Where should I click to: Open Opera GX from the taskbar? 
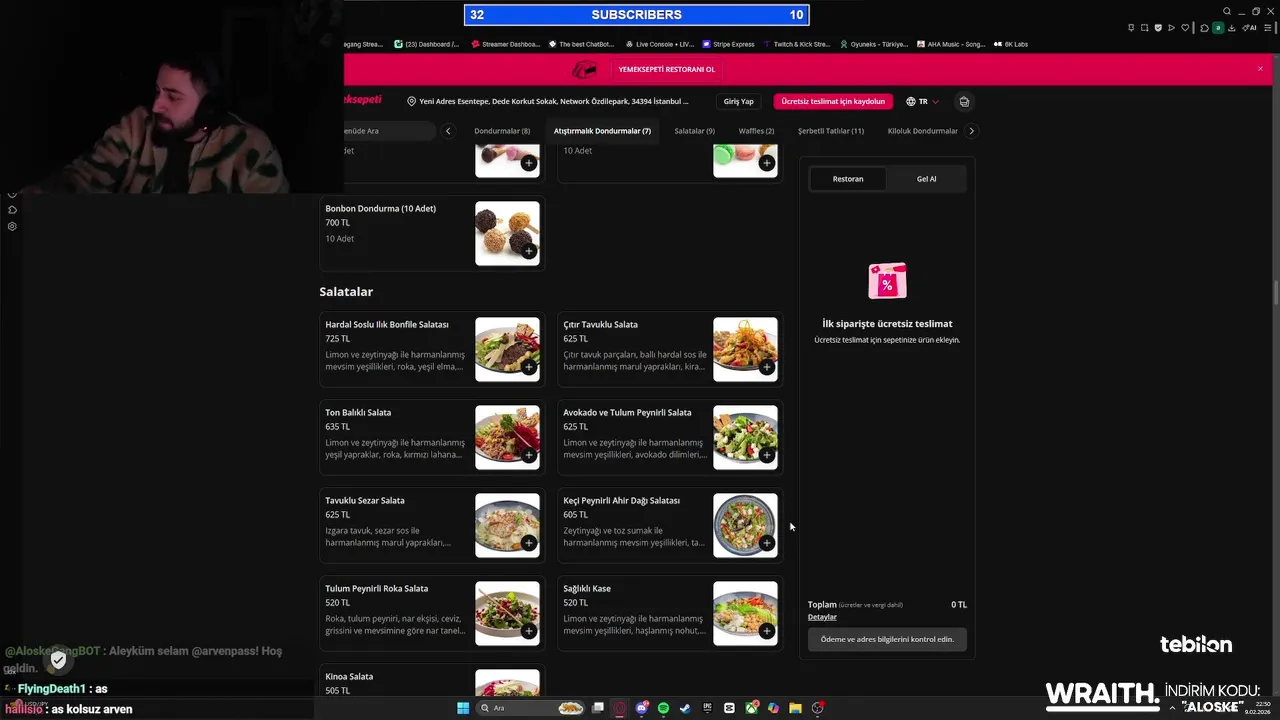click(x=619, y=708)
